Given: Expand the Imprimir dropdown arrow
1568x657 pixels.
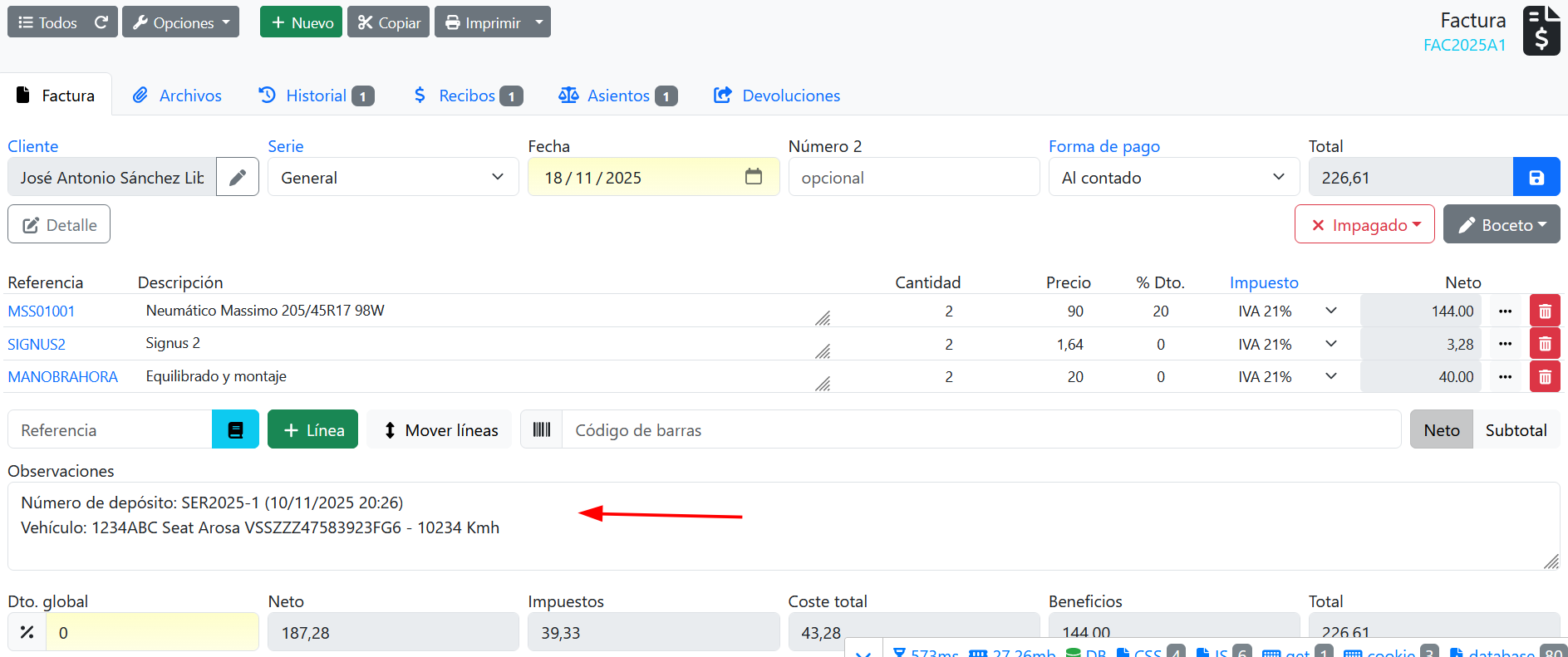Looking at the screenshot, I should click(539, 22).
